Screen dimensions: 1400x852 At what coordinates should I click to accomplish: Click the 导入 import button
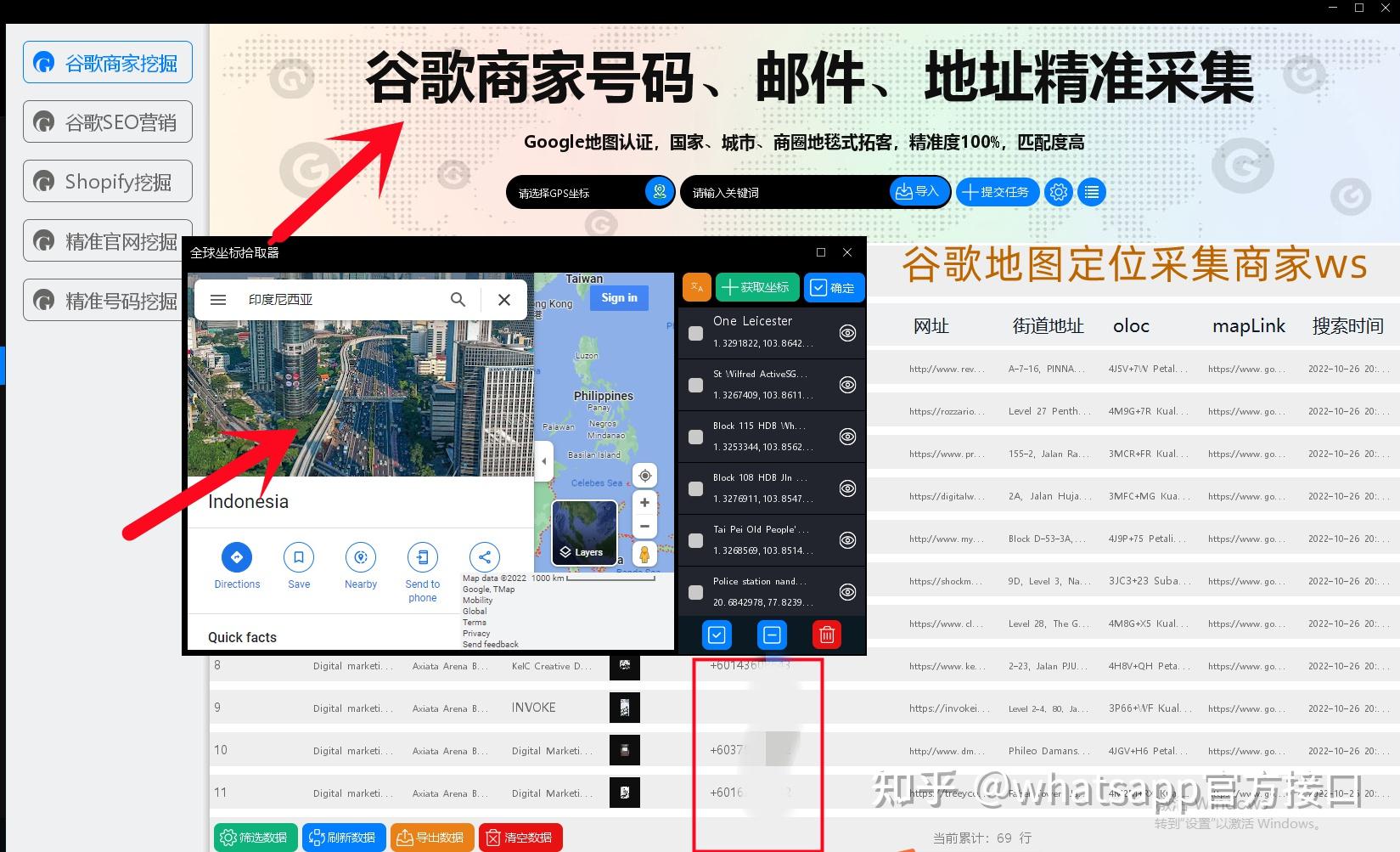coord(918,192)
